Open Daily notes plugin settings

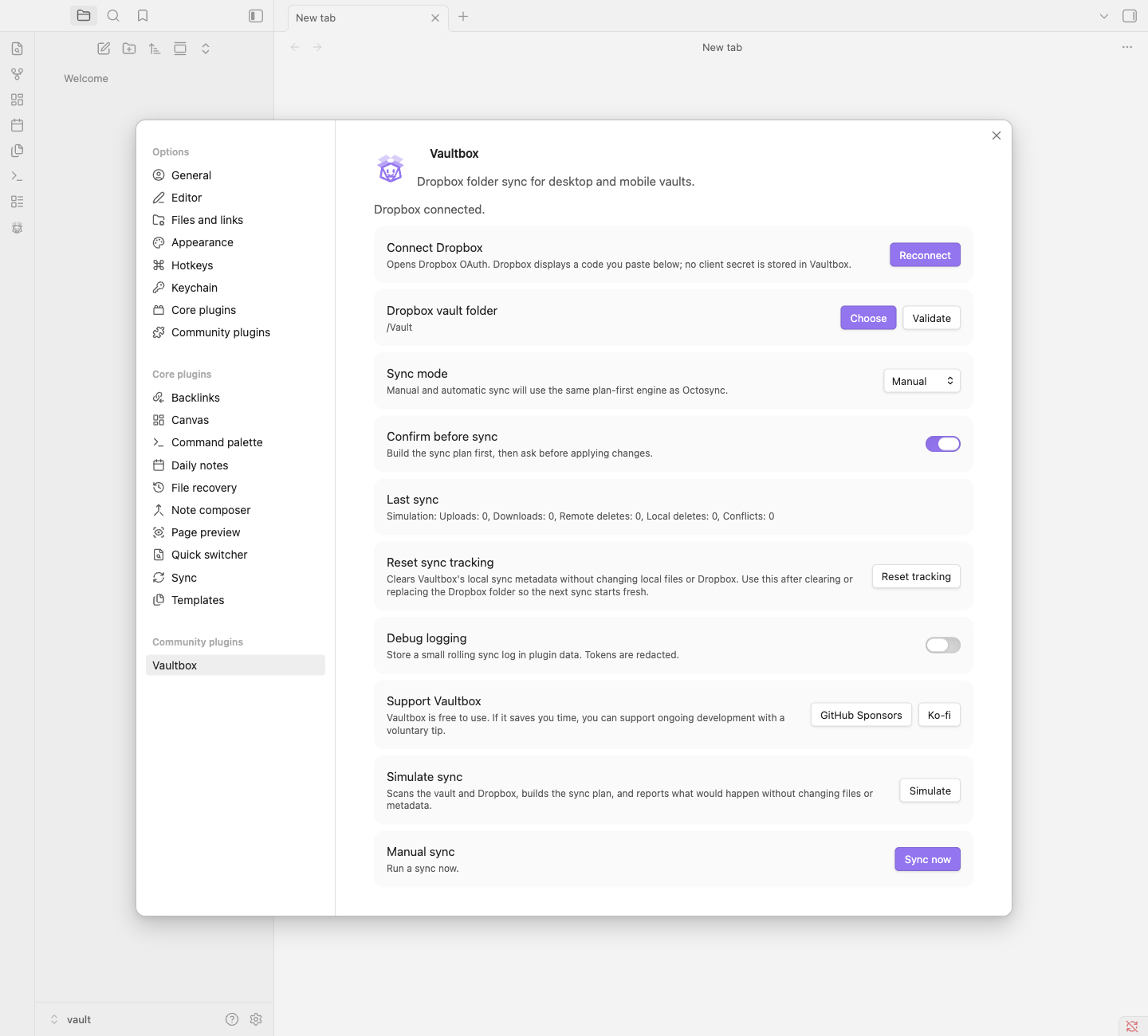[x=235, y=465]
